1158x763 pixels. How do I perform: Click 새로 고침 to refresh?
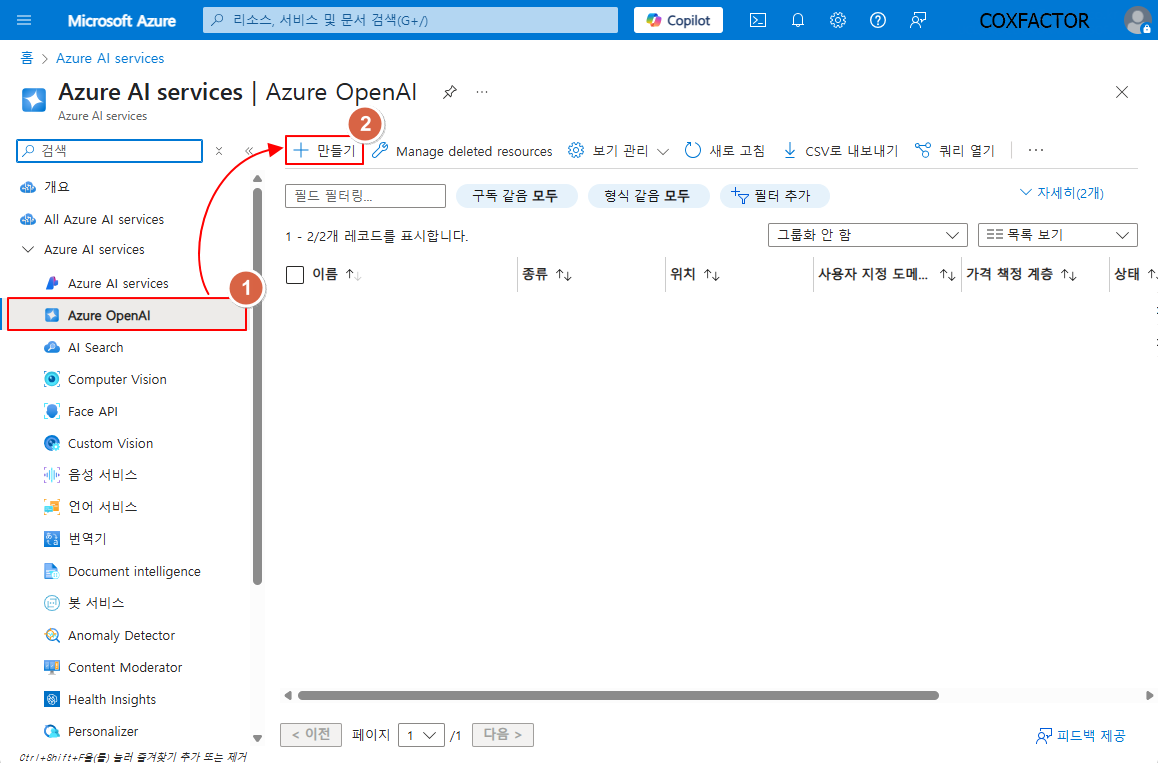click(x=724, y=151)
